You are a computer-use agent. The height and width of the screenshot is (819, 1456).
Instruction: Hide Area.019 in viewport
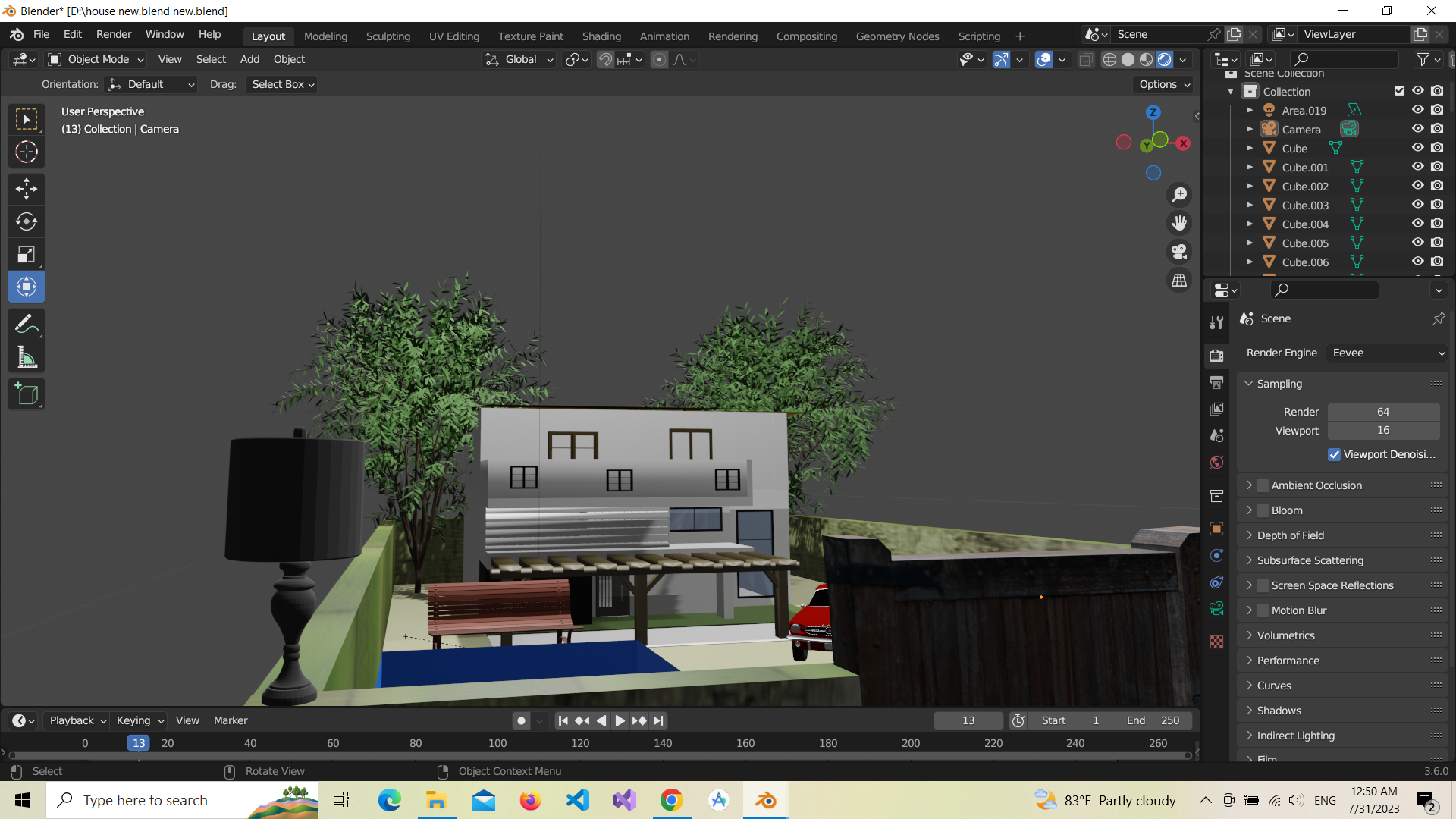click(1417, 110)
